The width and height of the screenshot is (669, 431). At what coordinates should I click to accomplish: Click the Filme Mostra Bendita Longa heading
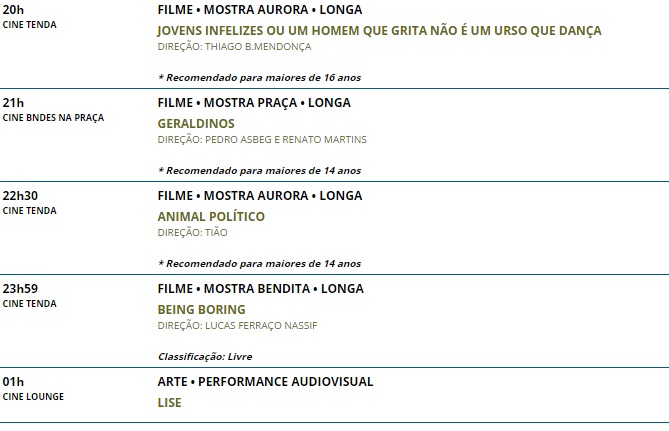[x=260, y=288]
